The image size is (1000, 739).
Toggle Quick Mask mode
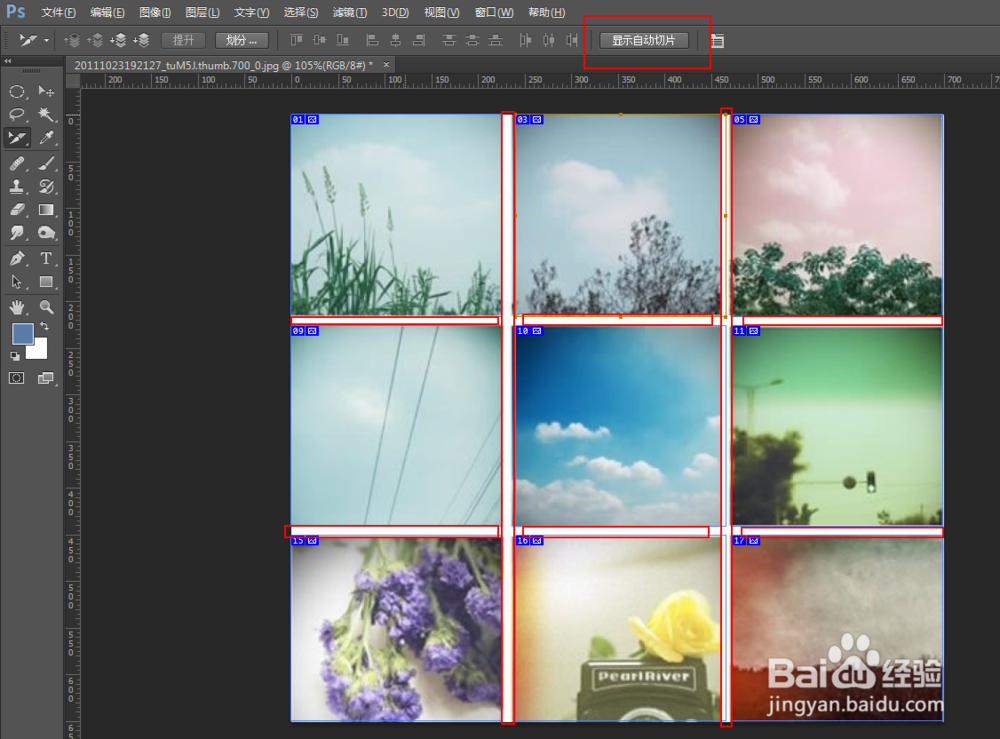click(x=17, y=378)
